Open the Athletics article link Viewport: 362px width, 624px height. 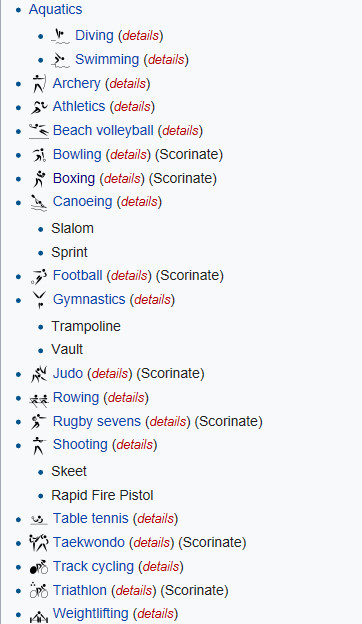79,107
